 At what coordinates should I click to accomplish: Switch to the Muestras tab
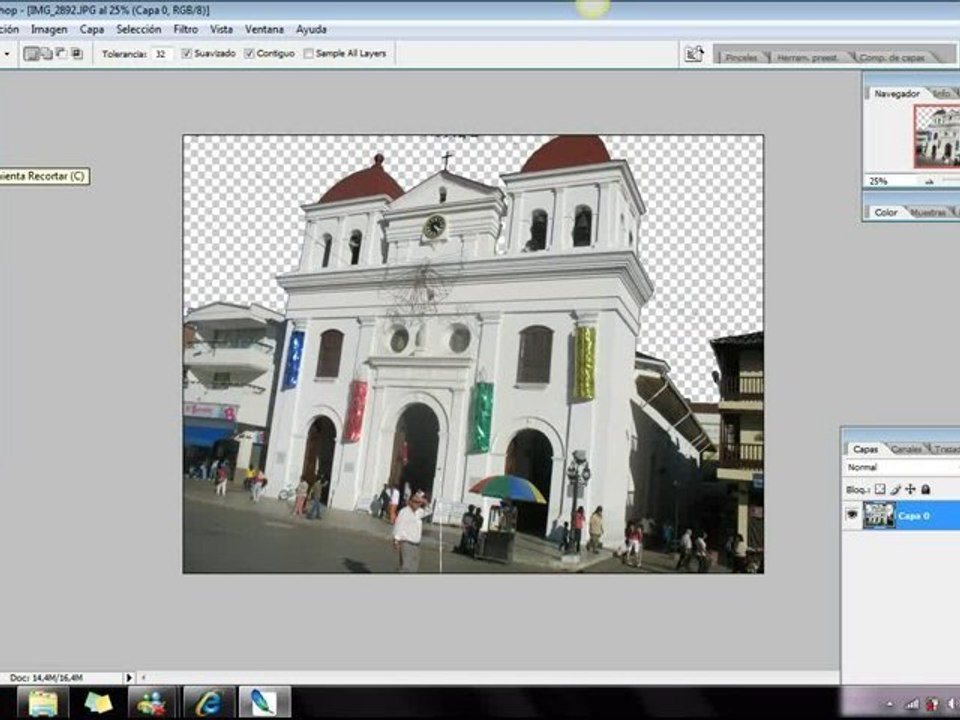pos(928,212)
